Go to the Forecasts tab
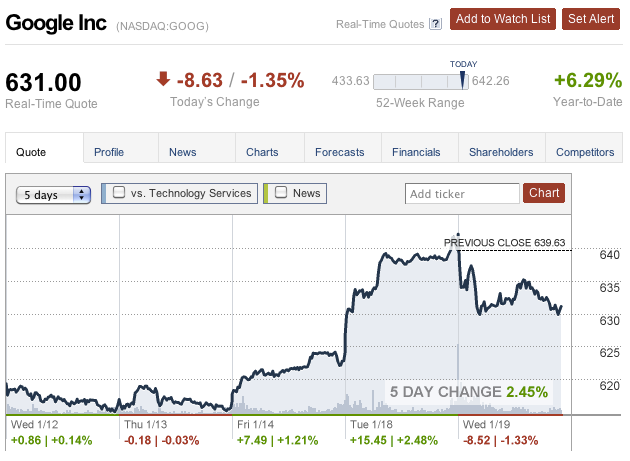Image resolution: width=630 pixels, height=461 pixels. click(339, 152)
